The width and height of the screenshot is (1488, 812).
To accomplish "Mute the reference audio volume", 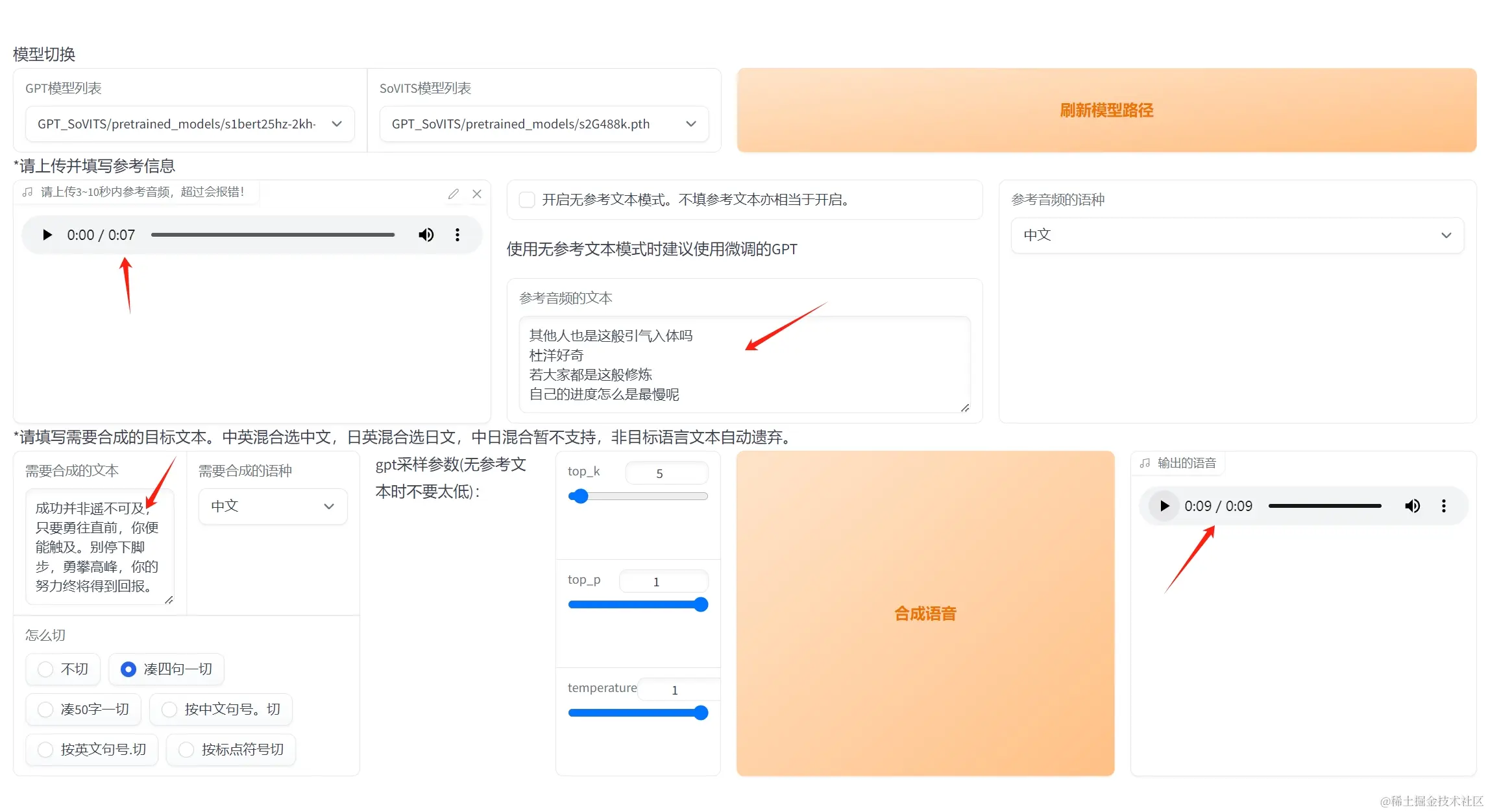I will [426, 235].
